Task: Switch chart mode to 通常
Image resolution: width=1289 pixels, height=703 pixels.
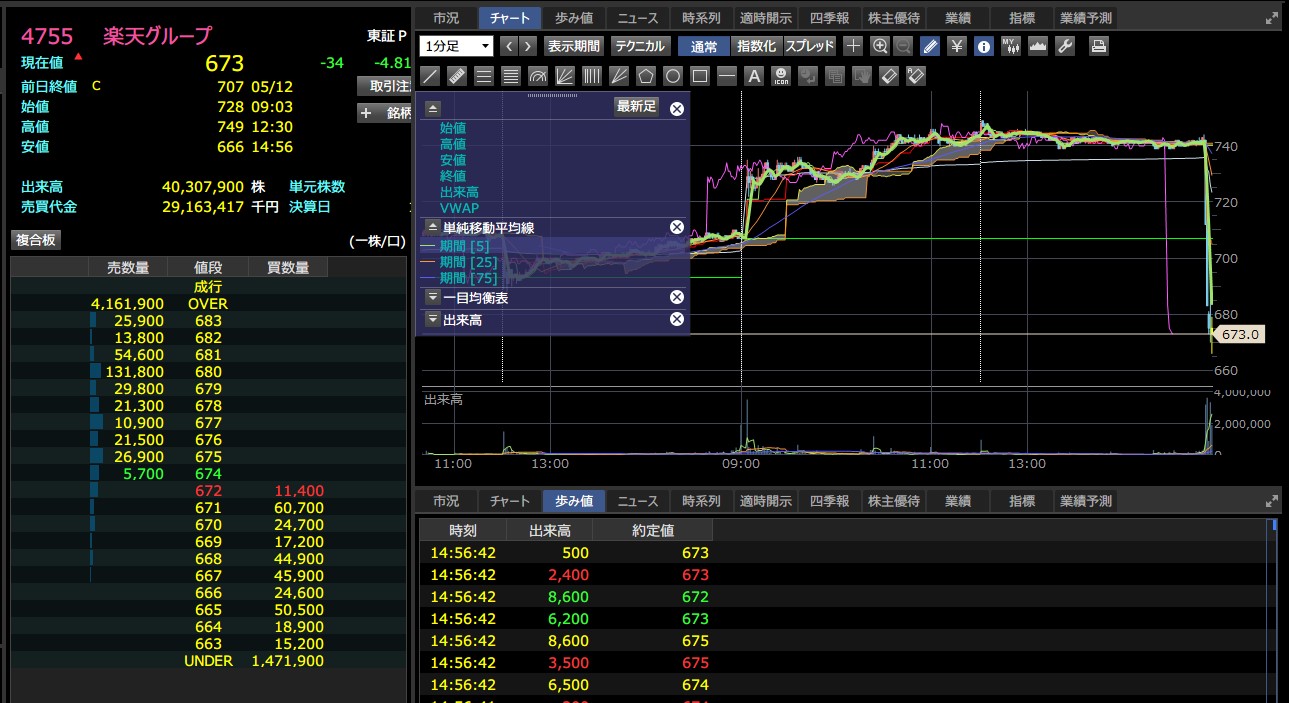Action: (x=704, y=46)
